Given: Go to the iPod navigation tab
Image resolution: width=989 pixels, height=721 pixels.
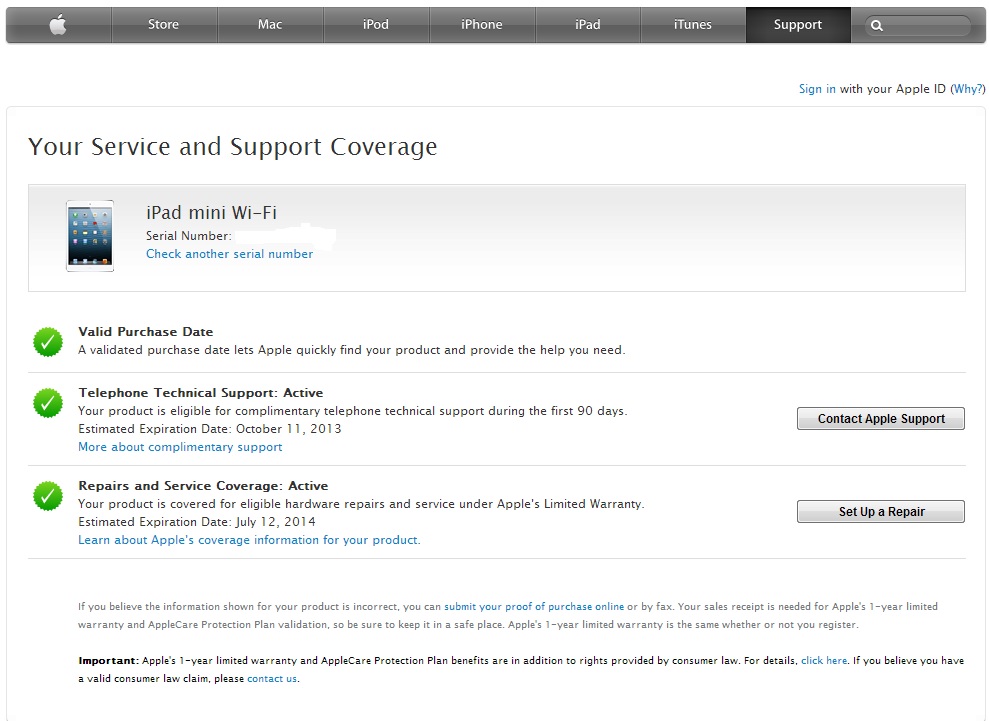Looking at the screenshot, I should [376, 25].
